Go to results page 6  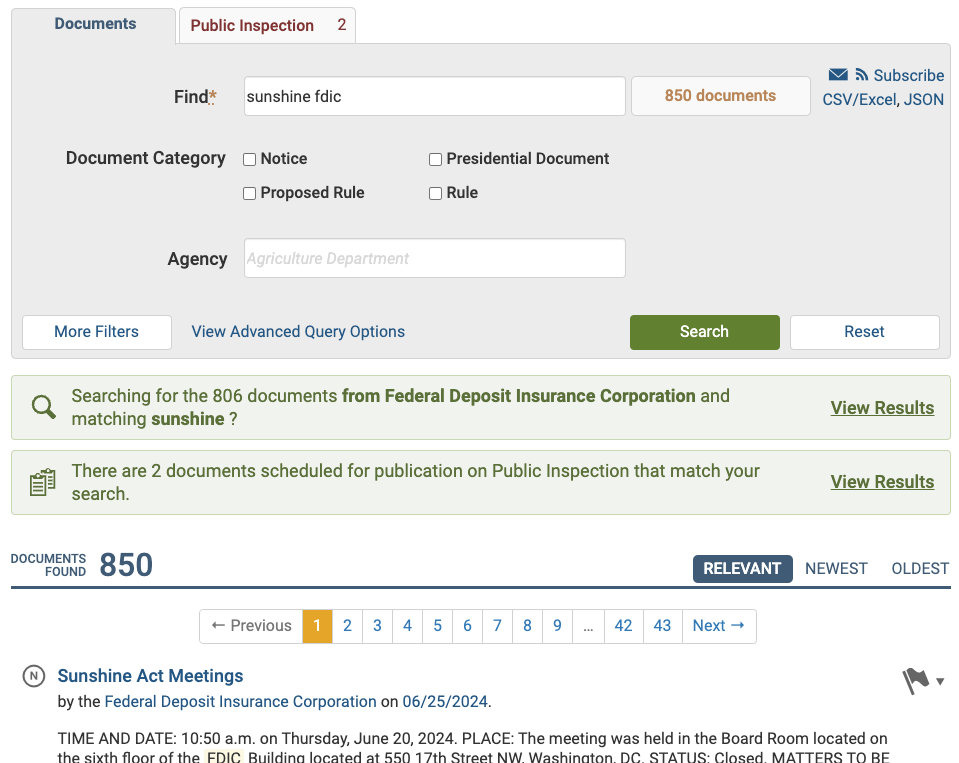467,626
